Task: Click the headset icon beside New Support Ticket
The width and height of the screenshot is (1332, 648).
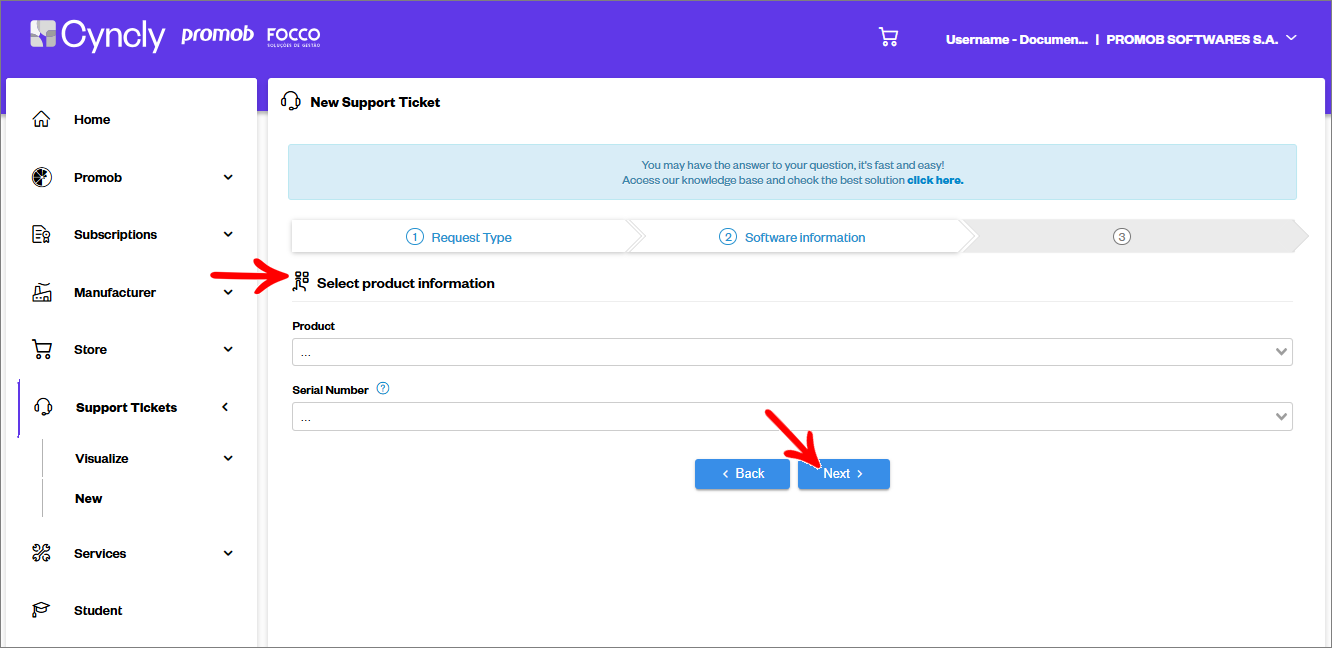Action: (291, 101)
